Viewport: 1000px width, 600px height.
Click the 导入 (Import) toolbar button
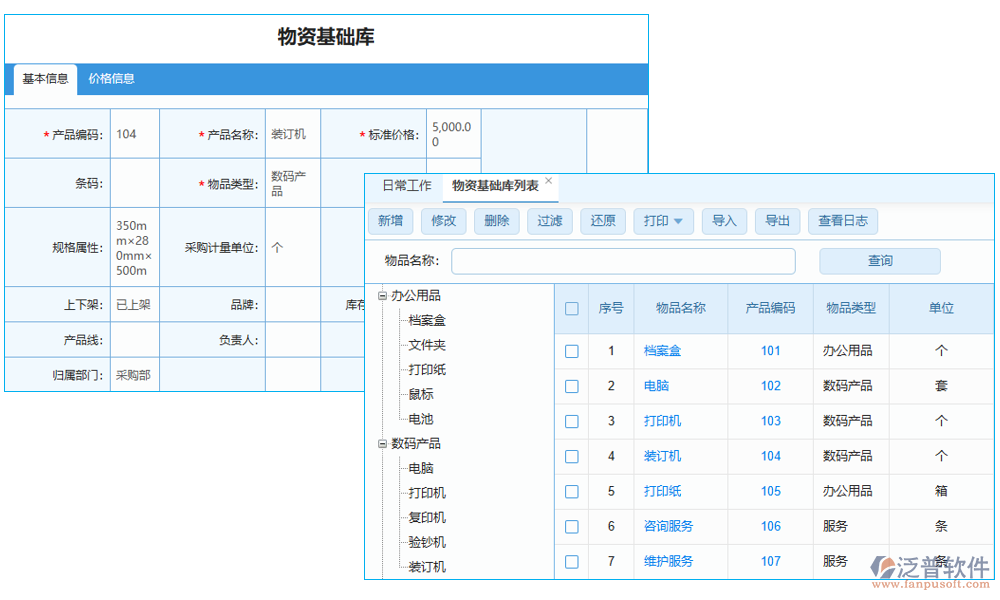tap(724, 221)
